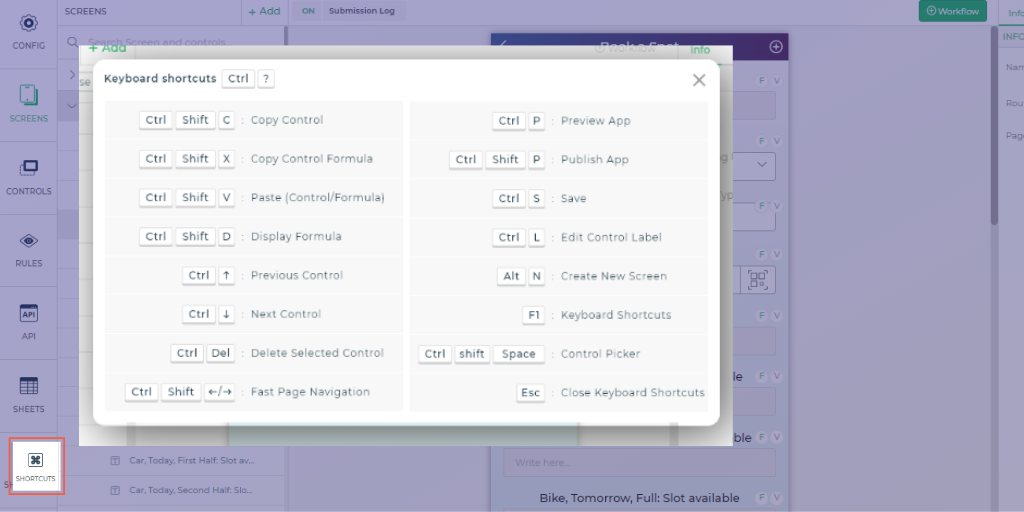This screenshot has width=1024, height=512.
Task: Toggle the F badge on Bike, Tomorrow row
Action: click(x=761, y=498)
